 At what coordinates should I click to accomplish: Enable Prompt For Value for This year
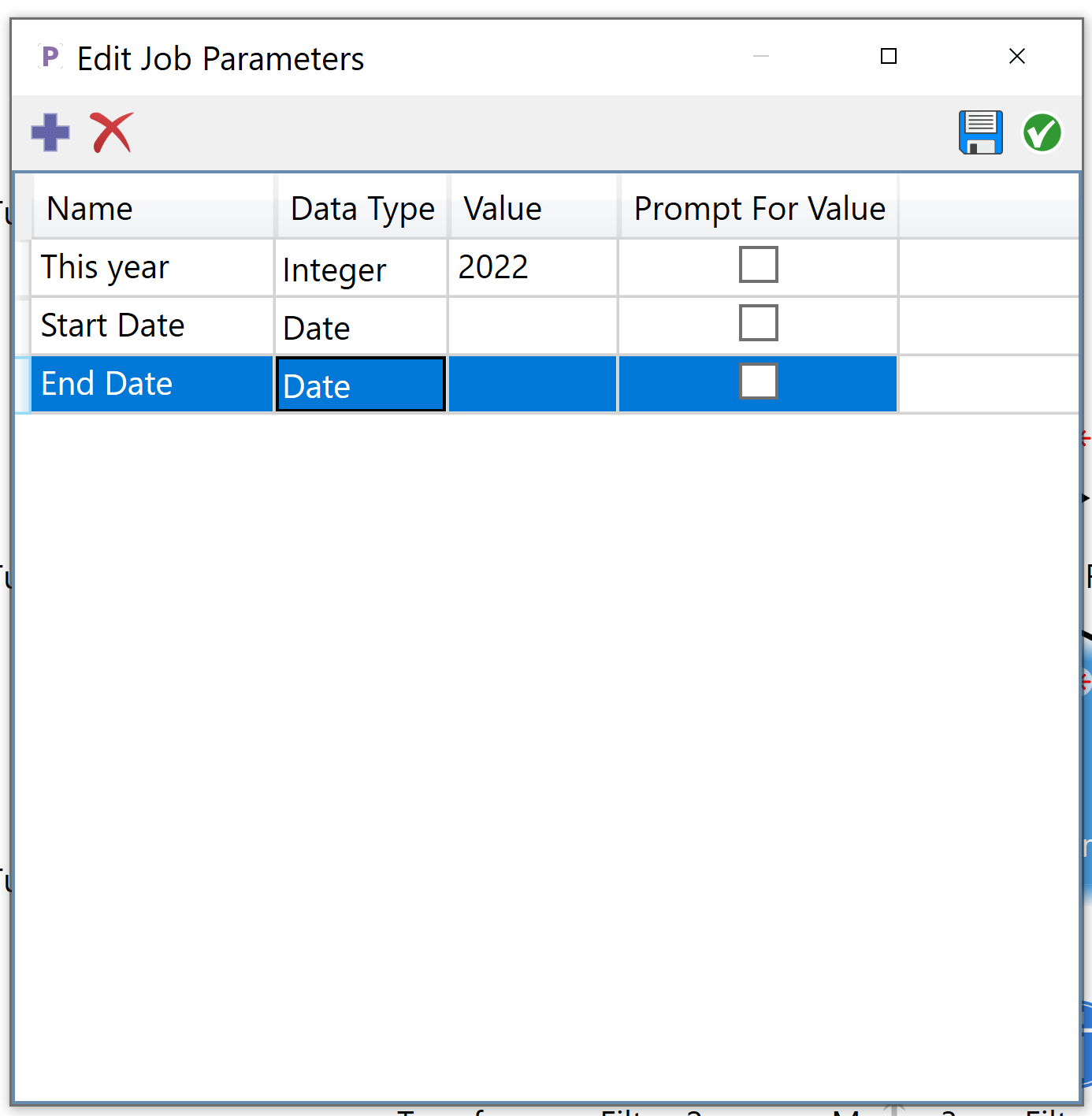click(x=759, y=265)
